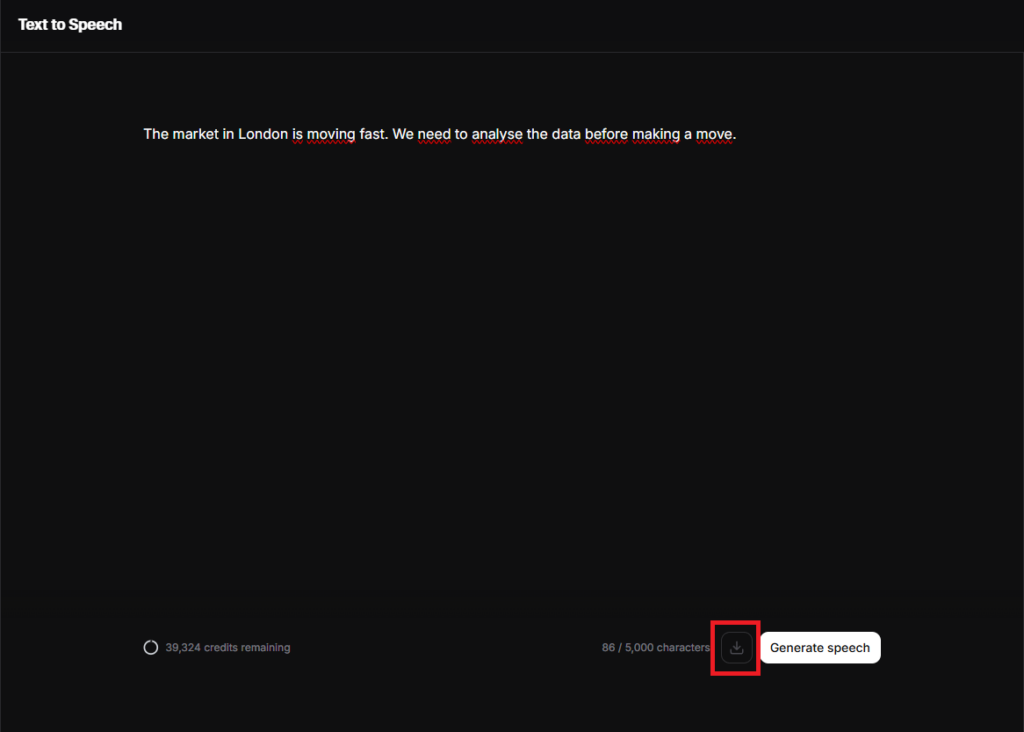Click the download audio icon
Screen dimensions: 1024x732
(x=736, y=648)
